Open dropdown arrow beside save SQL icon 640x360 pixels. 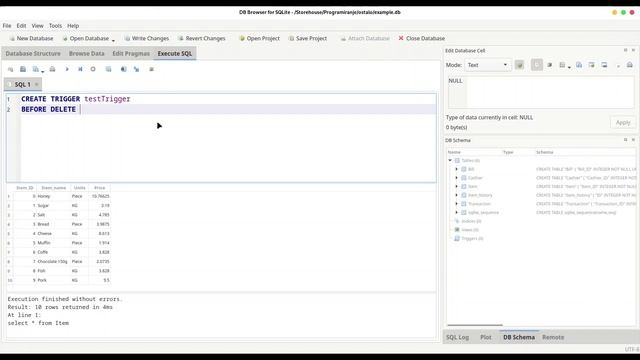42,71
